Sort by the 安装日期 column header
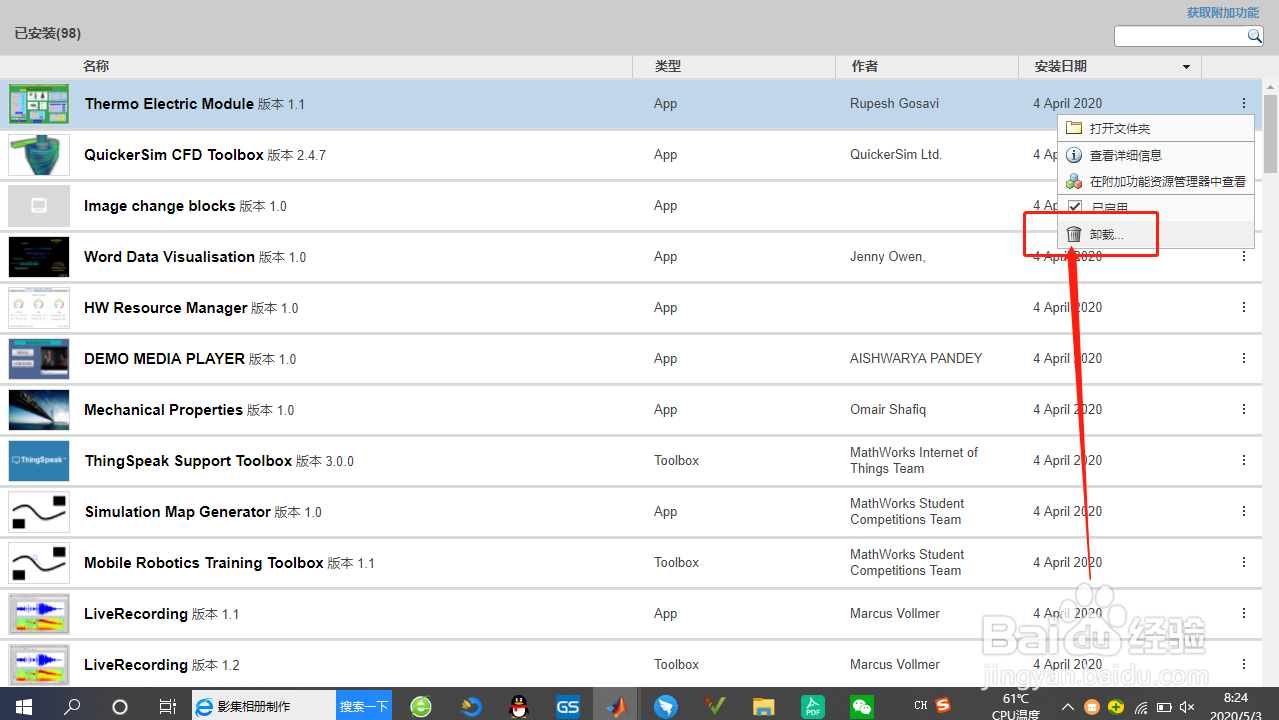Image resolution: width=1279 pixels, height=720 pixels. point(1061,66)
